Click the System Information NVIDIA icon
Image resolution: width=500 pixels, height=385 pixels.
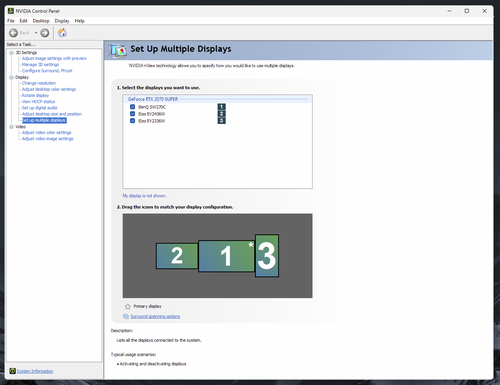13,371
